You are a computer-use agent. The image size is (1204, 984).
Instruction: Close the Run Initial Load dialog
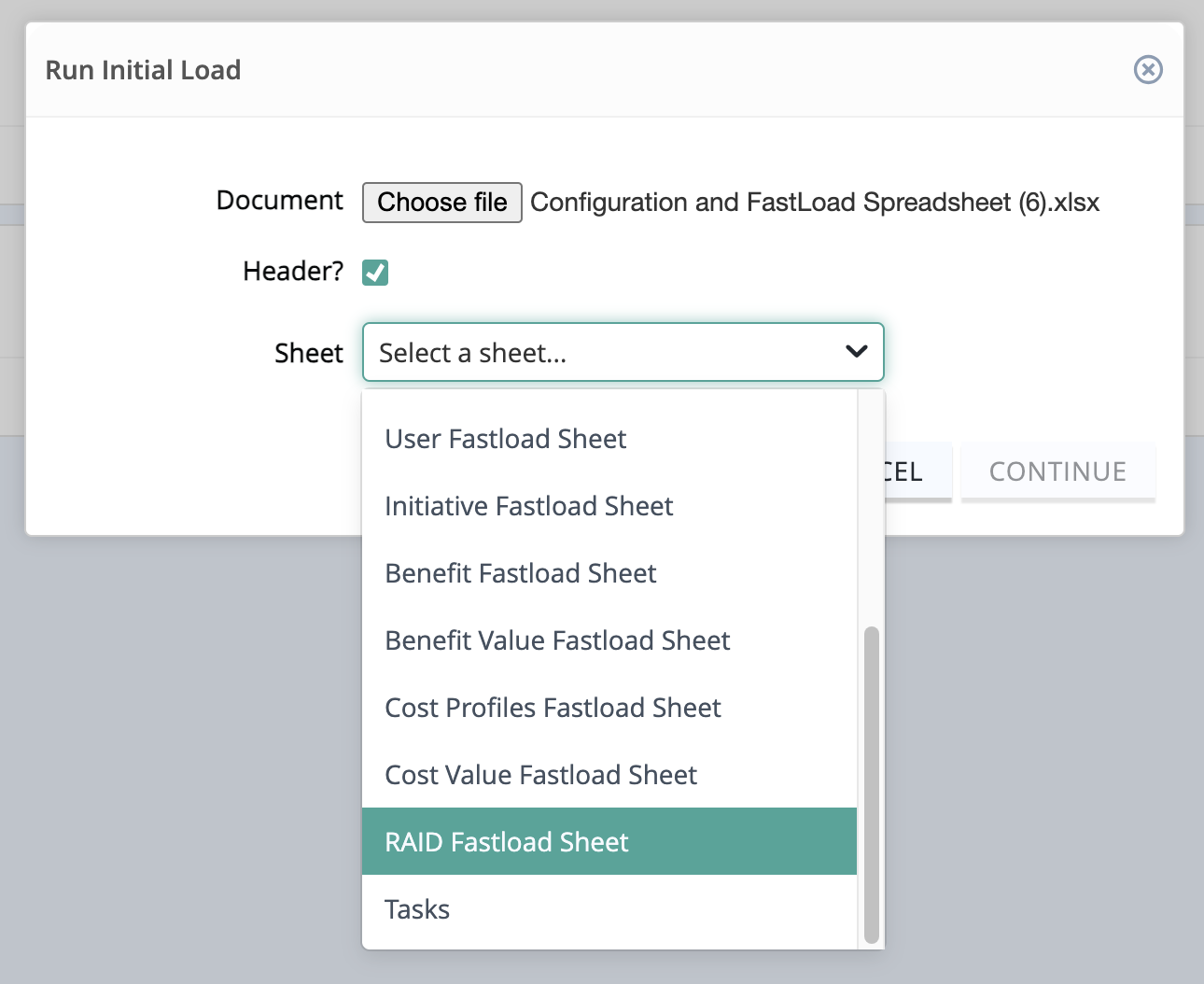1148,70
